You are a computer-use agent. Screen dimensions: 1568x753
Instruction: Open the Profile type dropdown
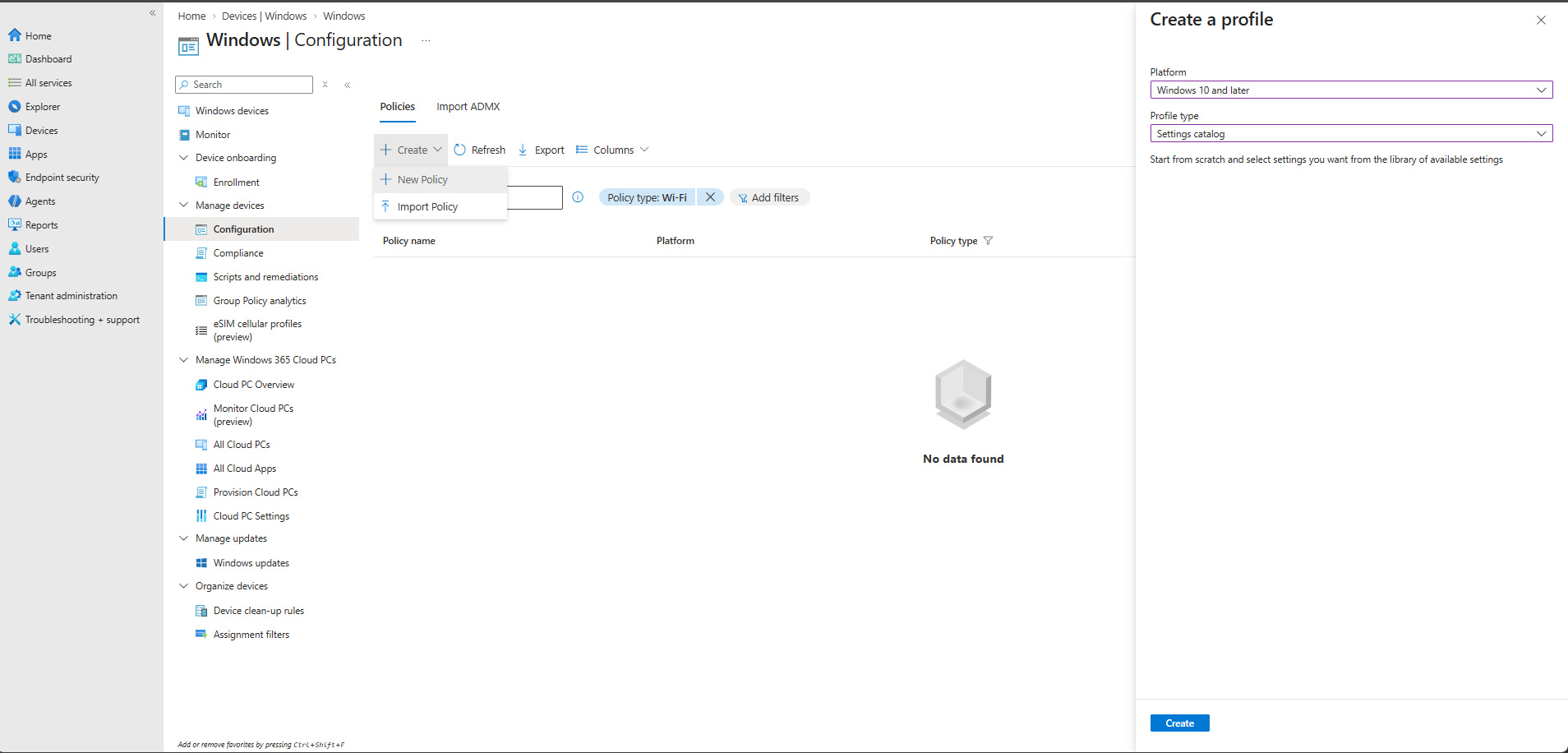(x=1351, y=134)
